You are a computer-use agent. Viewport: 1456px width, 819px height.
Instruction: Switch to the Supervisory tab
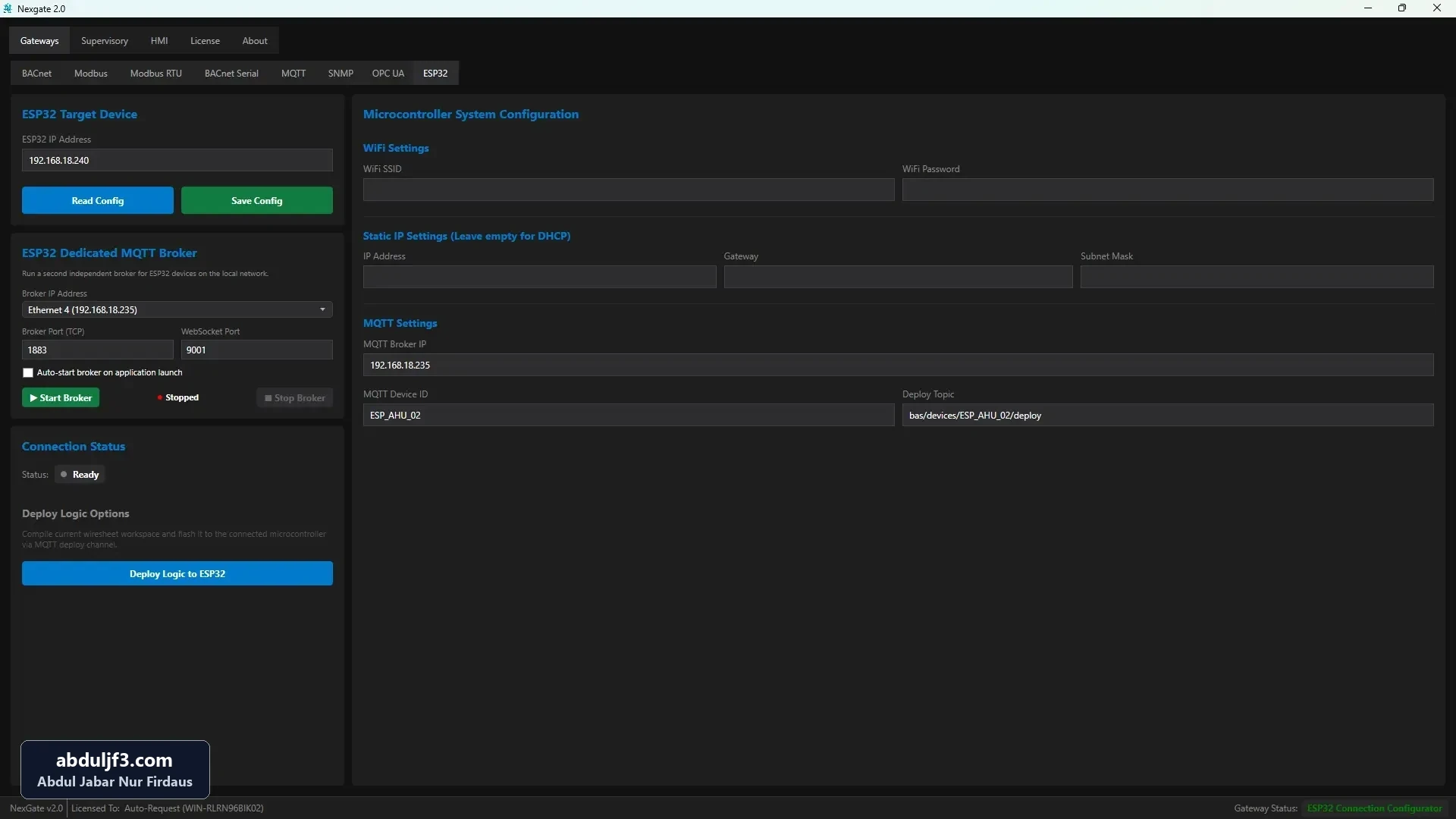[x=105, y=41]
